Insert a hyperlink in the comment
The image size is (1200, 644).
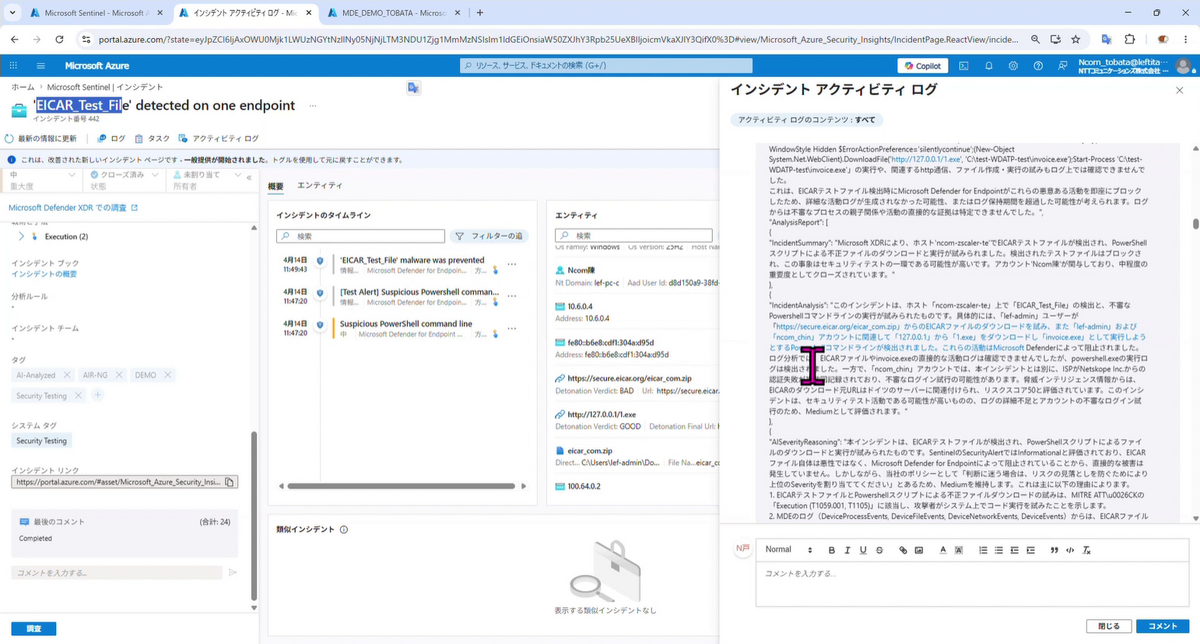click(903, 550)
